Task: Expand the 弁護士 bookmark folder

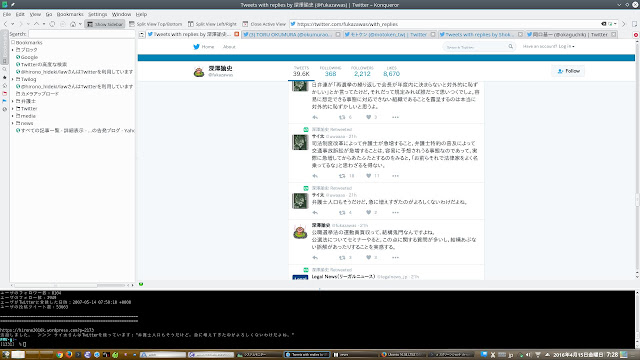Action: coord(13,101)
